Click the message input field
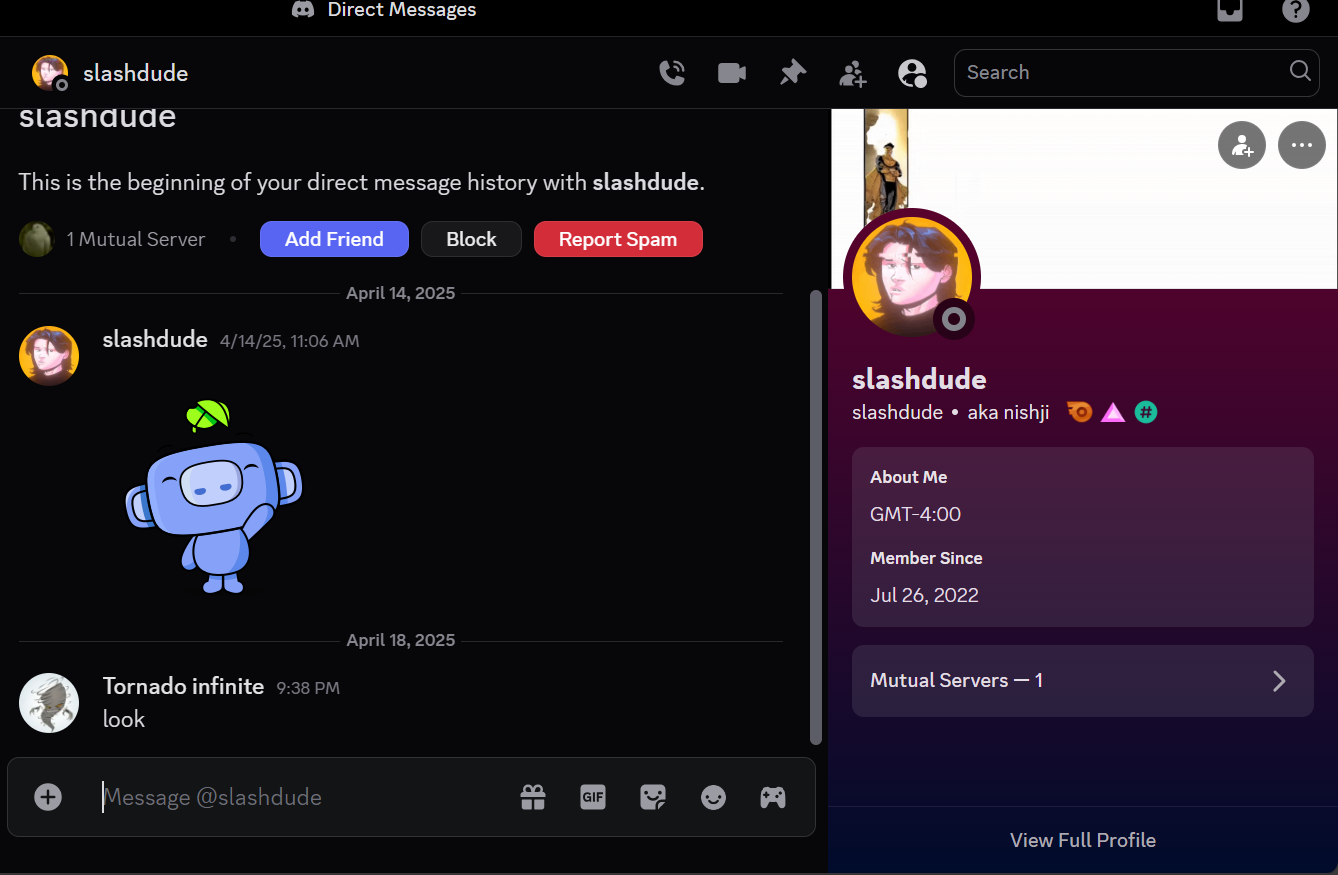 300,797
